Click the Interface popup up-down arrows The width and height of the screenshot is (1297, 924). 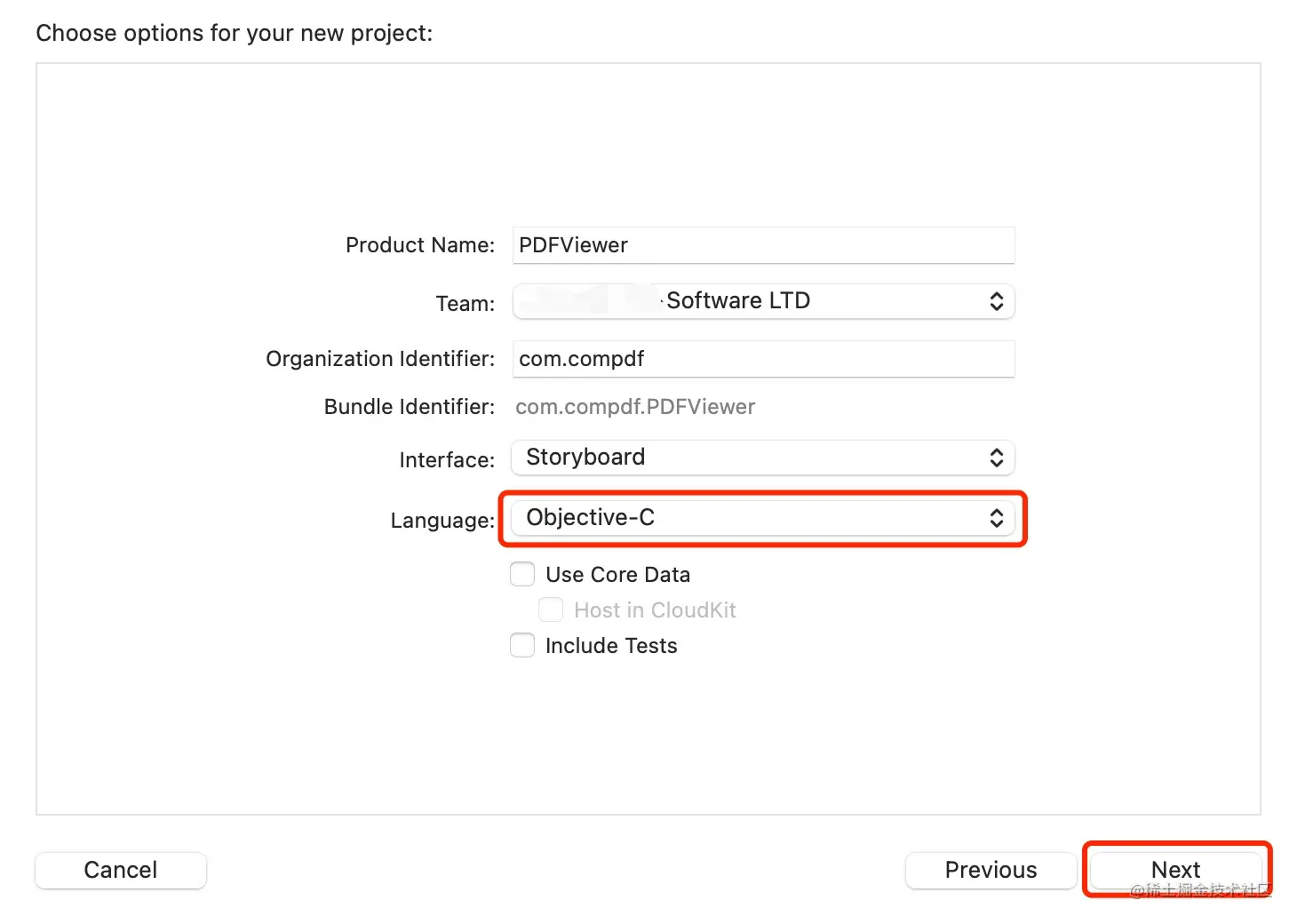click(997, 458)
